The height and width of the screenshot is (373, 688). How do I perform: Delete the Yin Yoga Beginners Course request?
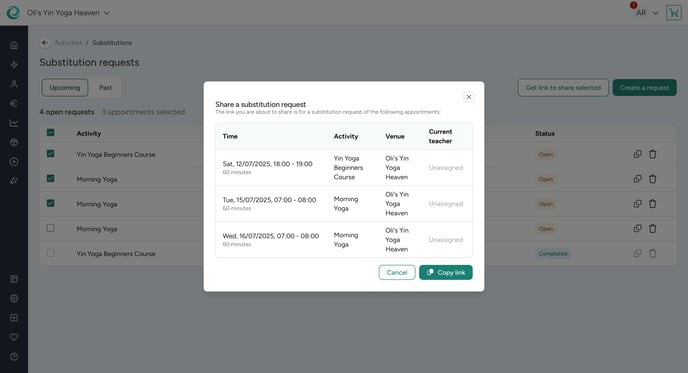tap(652, 154)
